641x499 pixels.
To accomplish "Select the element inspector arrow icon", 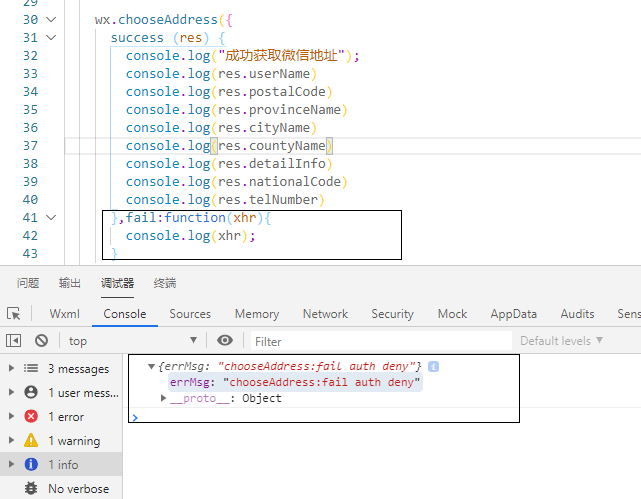I will (13, 313).
